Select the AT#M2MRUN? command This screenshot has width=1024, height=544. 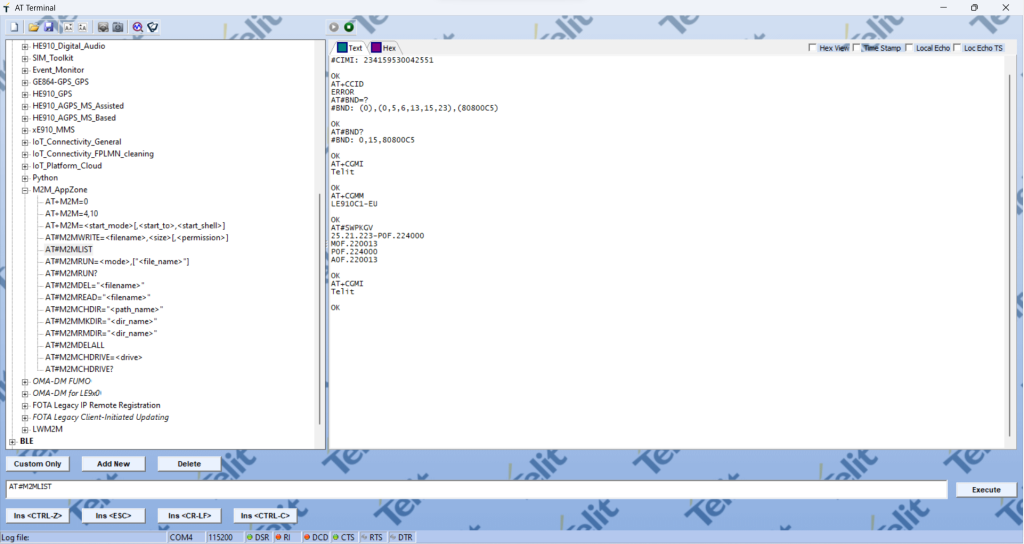(x=71, y=274)
